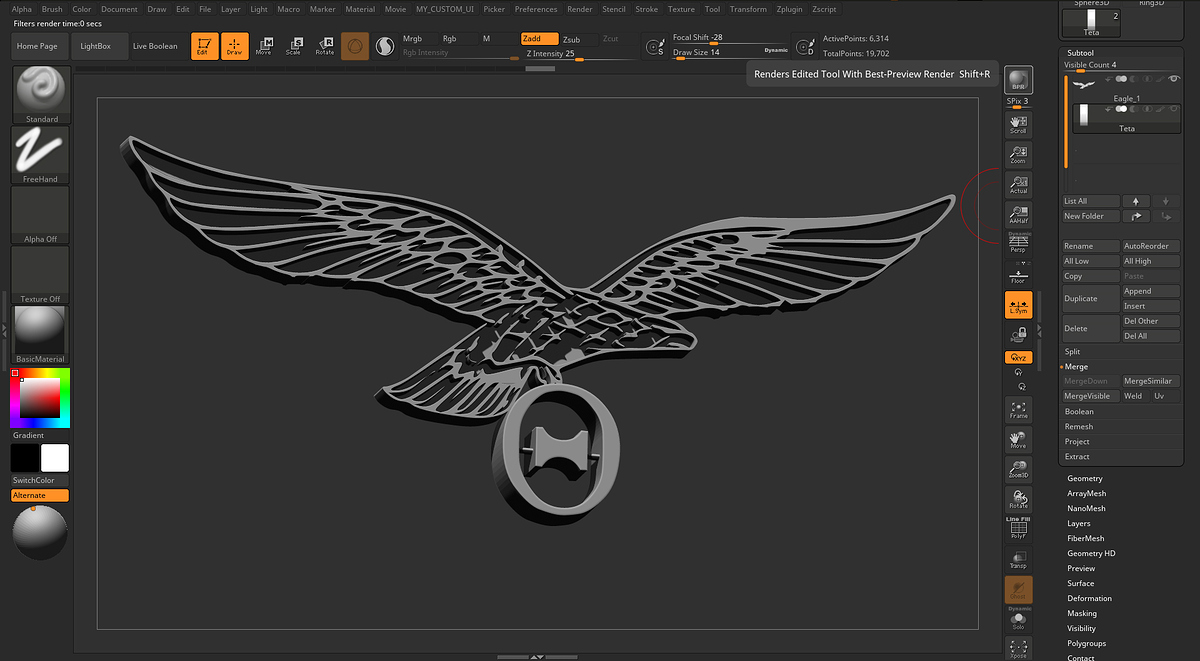The width and height of the screenshot is (1200, 661).
Task: Click the Scroll canvas icon
Action: [x=1018, y=124]
